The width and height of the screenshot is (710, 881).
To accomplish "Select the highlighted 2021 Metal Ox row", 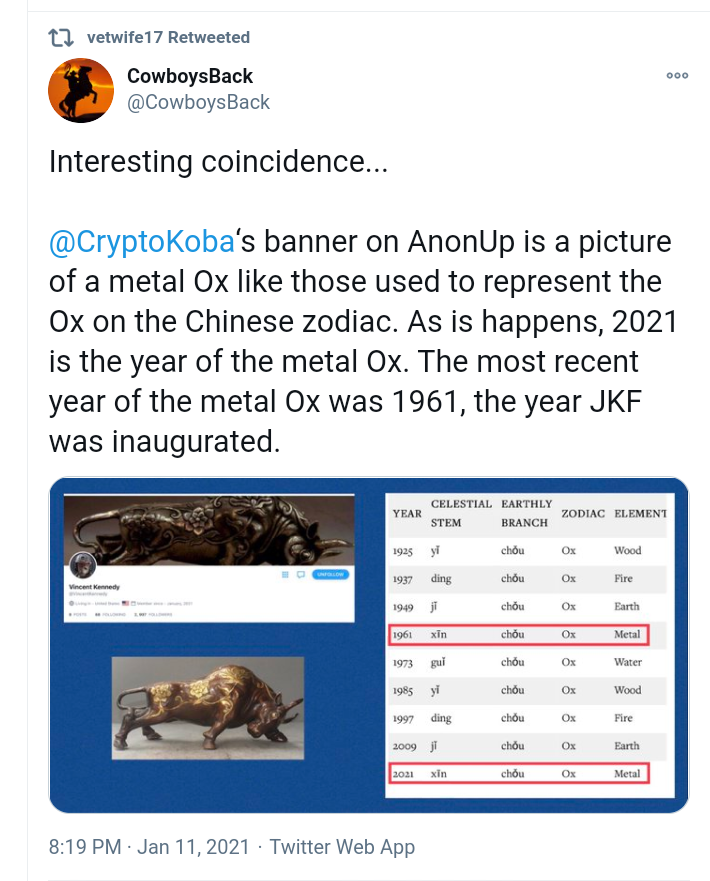I will tap(518, 773).
